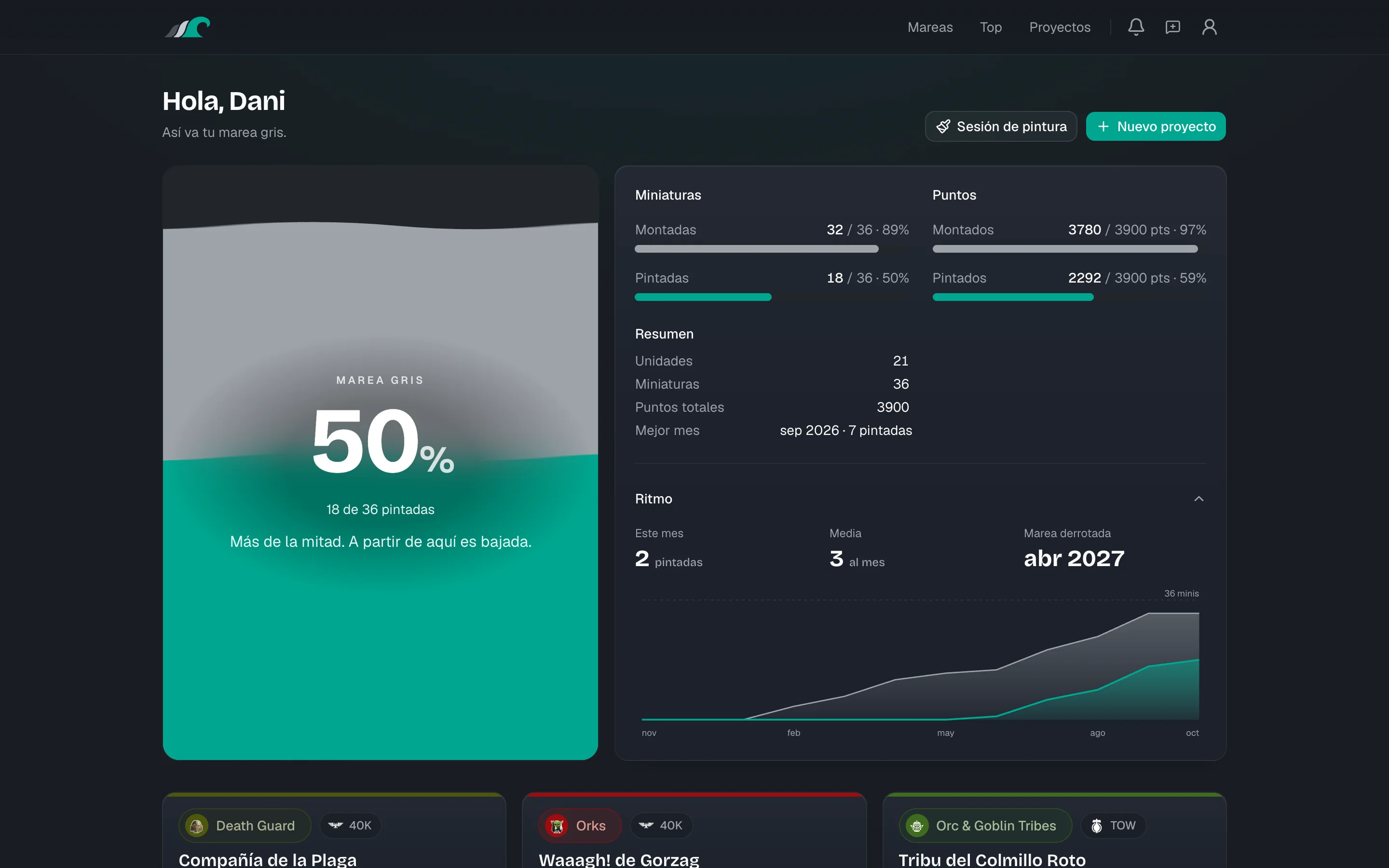Open the user profile icon
Viewport: 1389px width, 868px height.
[1210, 27]
